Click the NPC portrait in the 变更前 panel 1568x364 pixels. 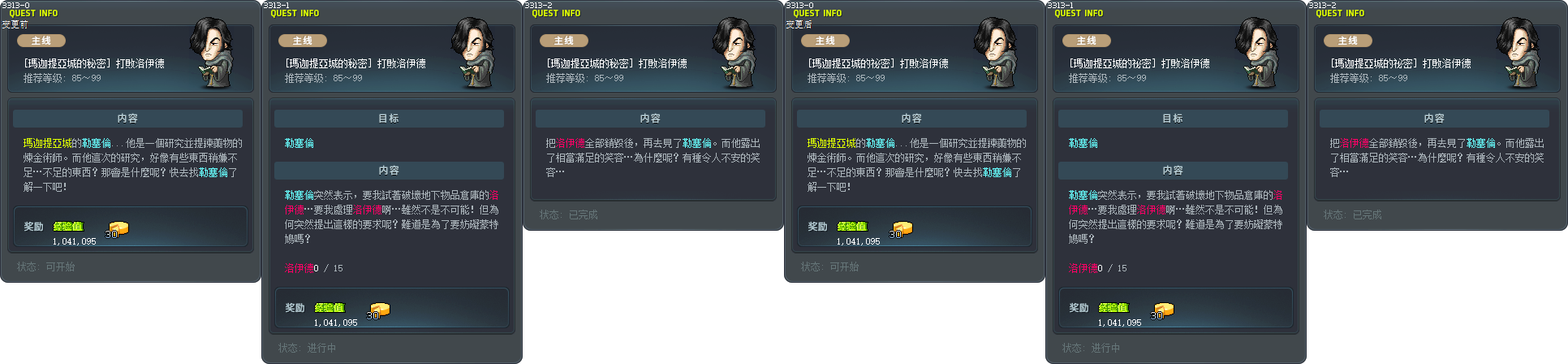[x=214, y=53]
